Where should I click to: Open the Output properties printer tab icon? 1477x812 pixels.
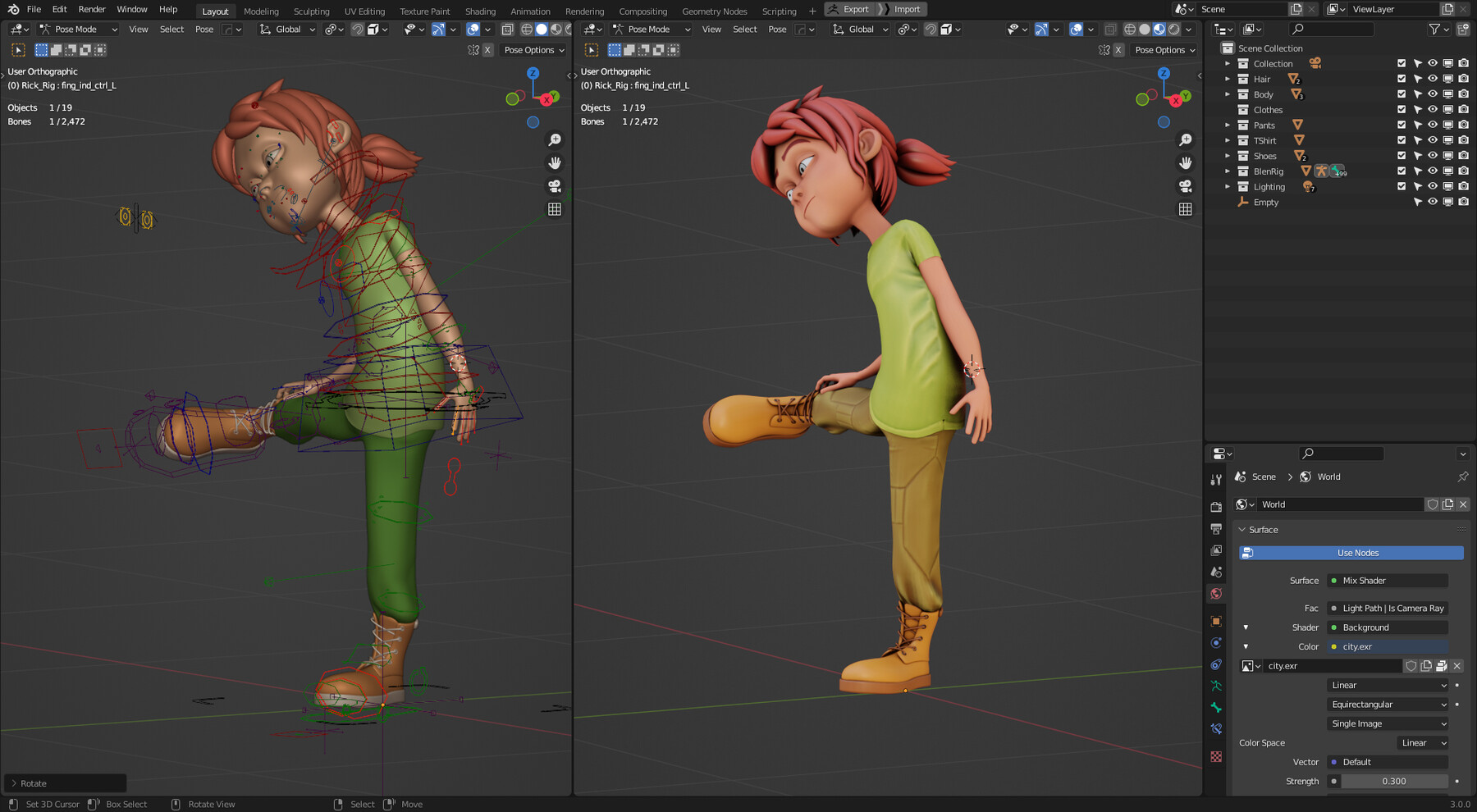1216,529
